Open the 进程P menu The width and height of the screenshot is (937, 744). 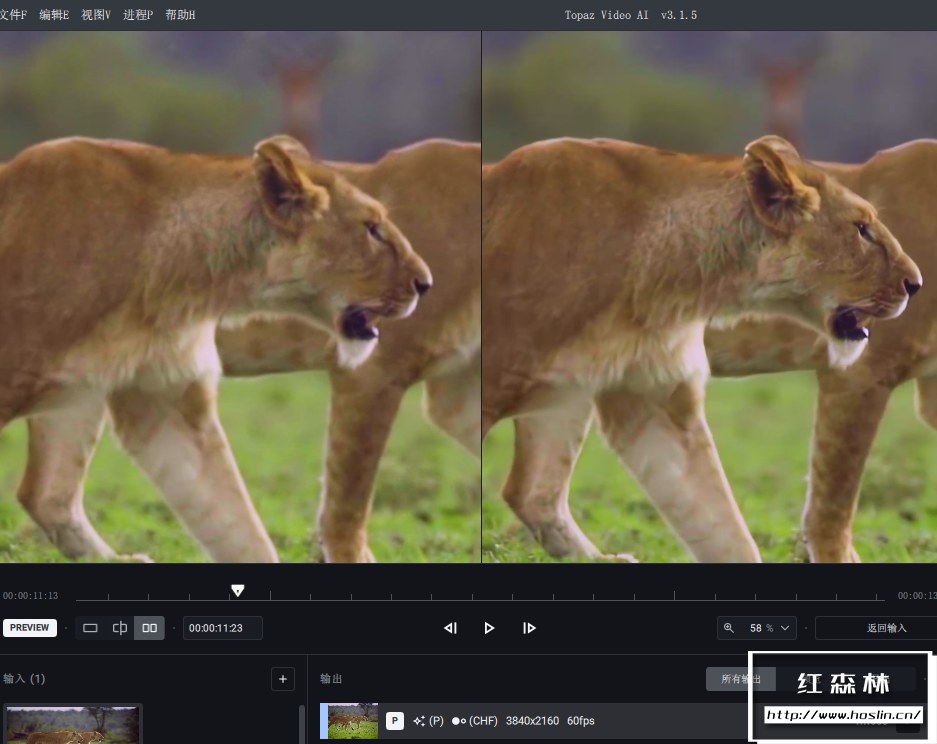(x=138, y=15)
